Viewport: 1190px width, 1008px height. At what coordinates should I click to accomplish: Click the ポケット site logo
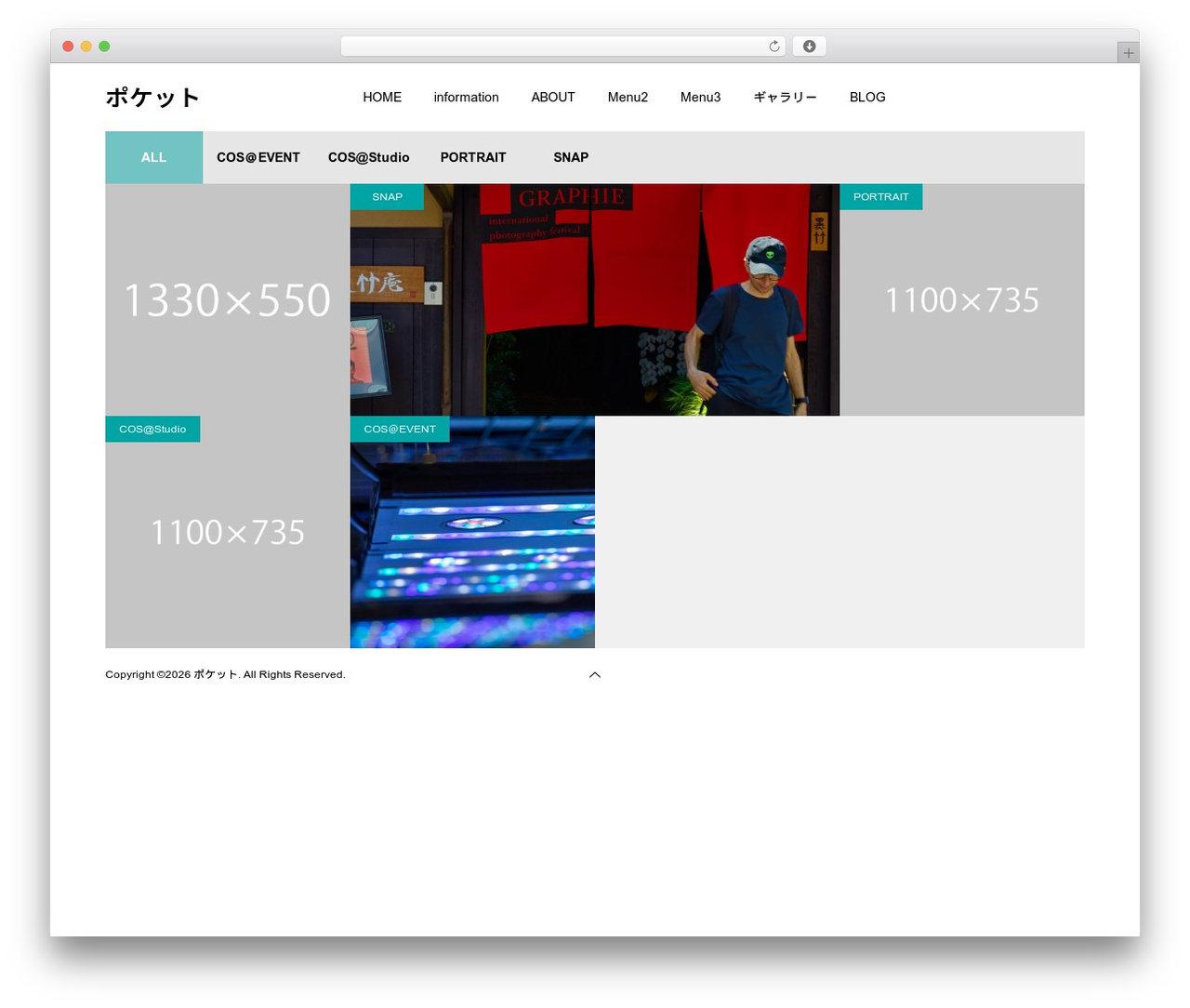point(152,98)
